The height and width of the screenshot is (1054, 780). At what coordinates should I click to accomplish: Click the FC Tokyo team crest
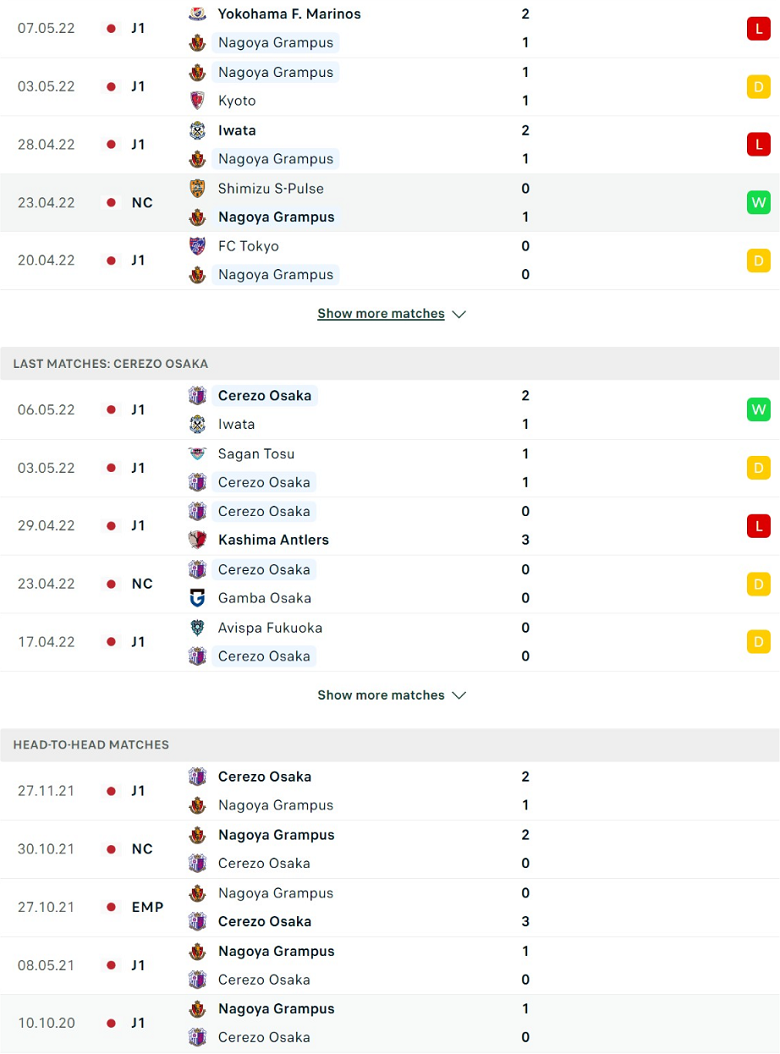197,246
